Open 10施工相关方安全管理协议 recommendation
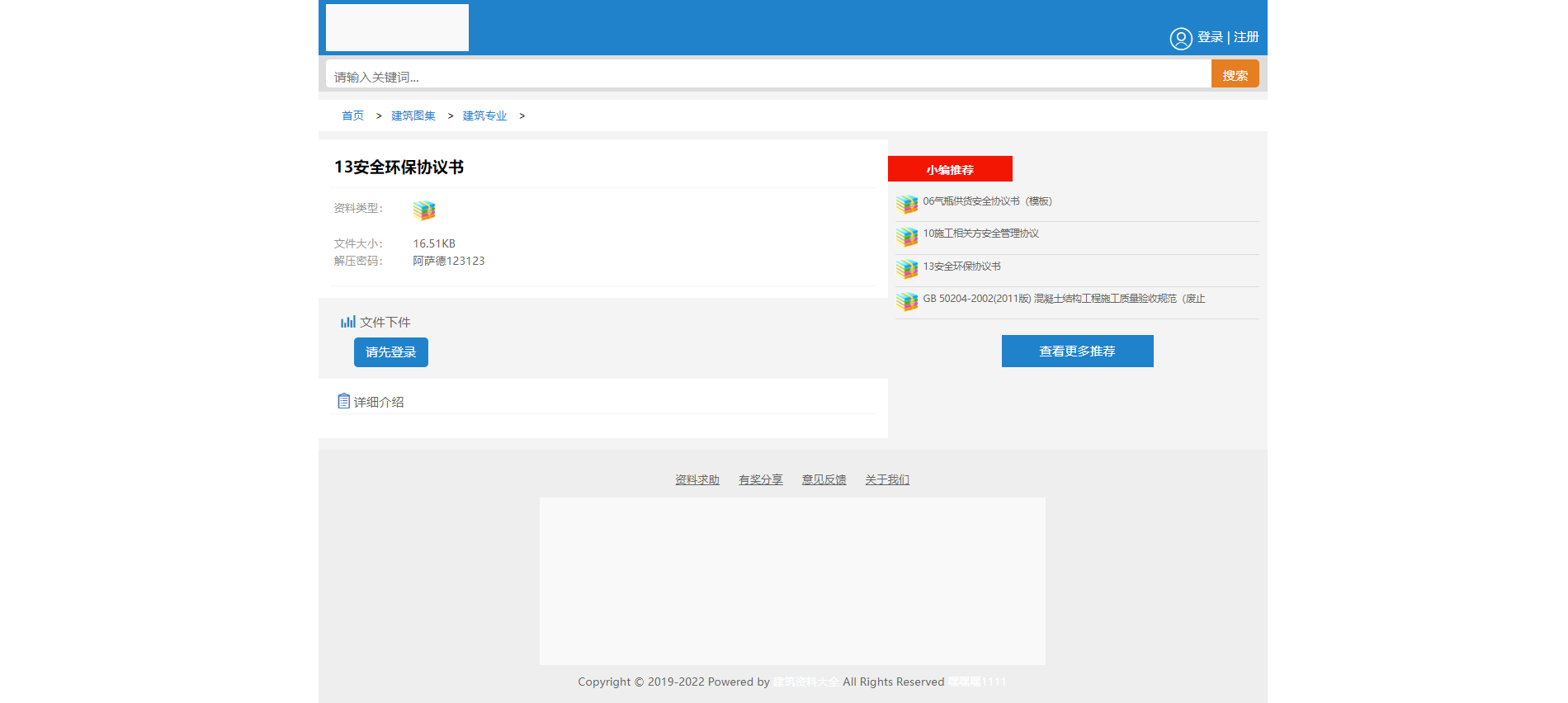 tap(981, 234)
